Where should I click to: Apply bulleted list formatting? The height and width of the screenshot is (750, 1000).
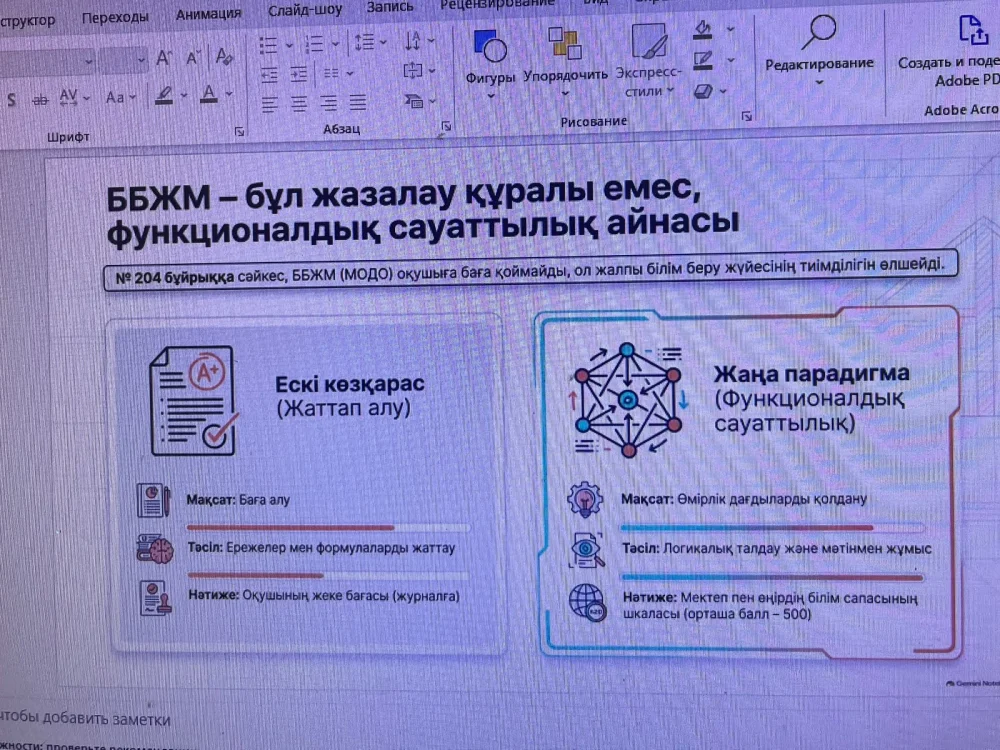[x=268, y=45]
